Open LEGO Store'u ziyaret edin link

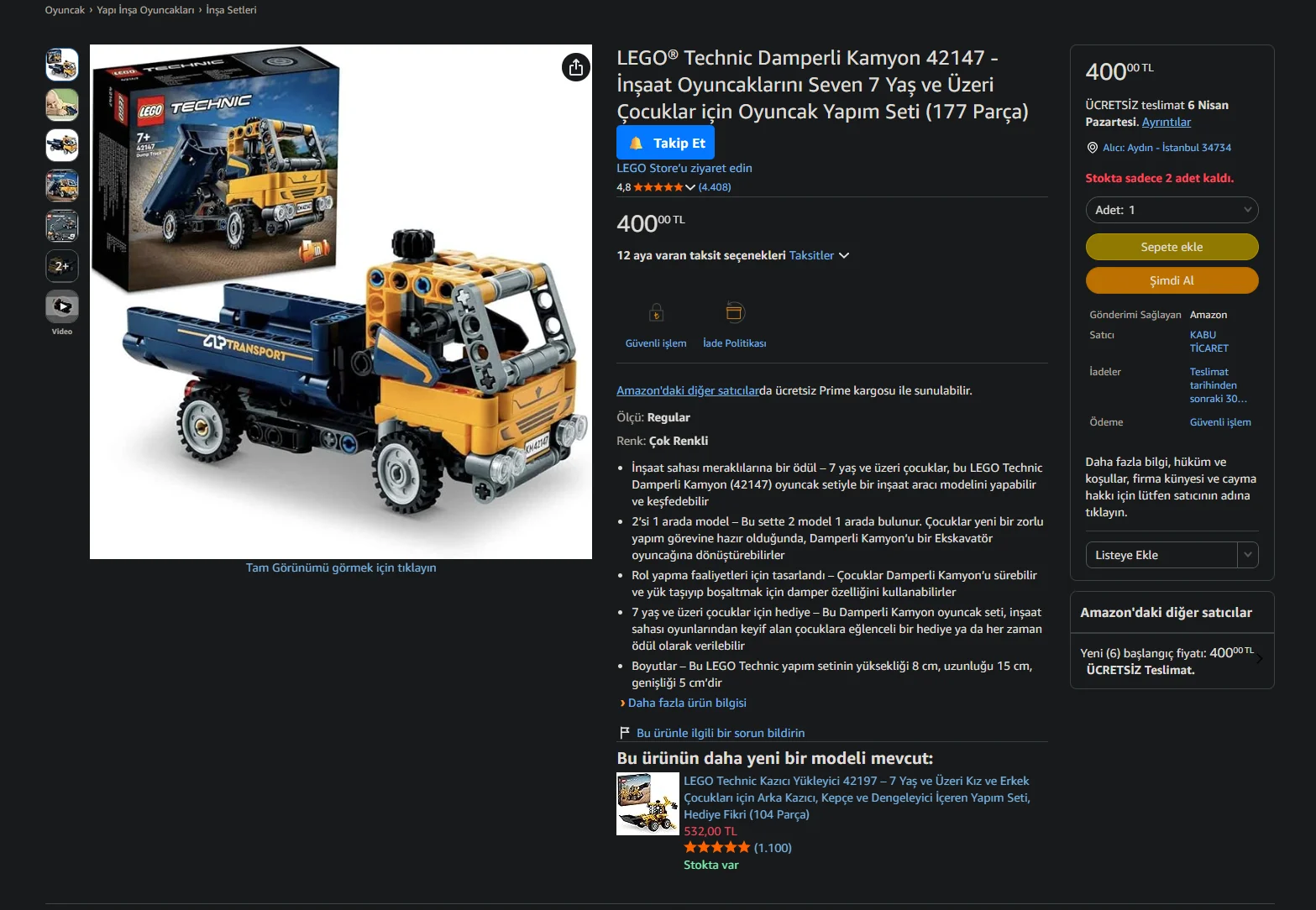pos(684,168)
